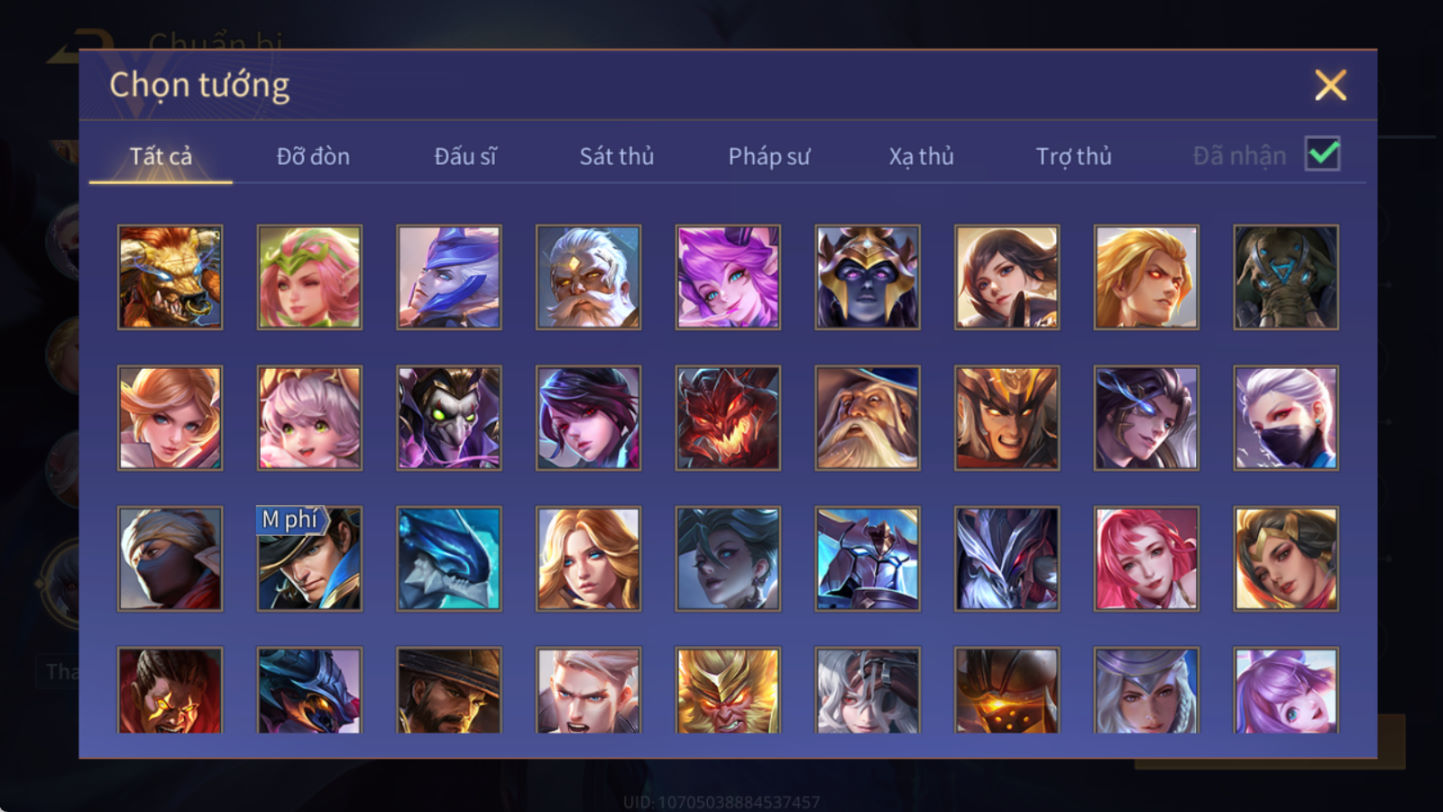The height and width of the screenshot is (812, 1443).
Task: Pick the pink-haired elf with green crown
Action: pyautogui.click(x=309, y=277)
